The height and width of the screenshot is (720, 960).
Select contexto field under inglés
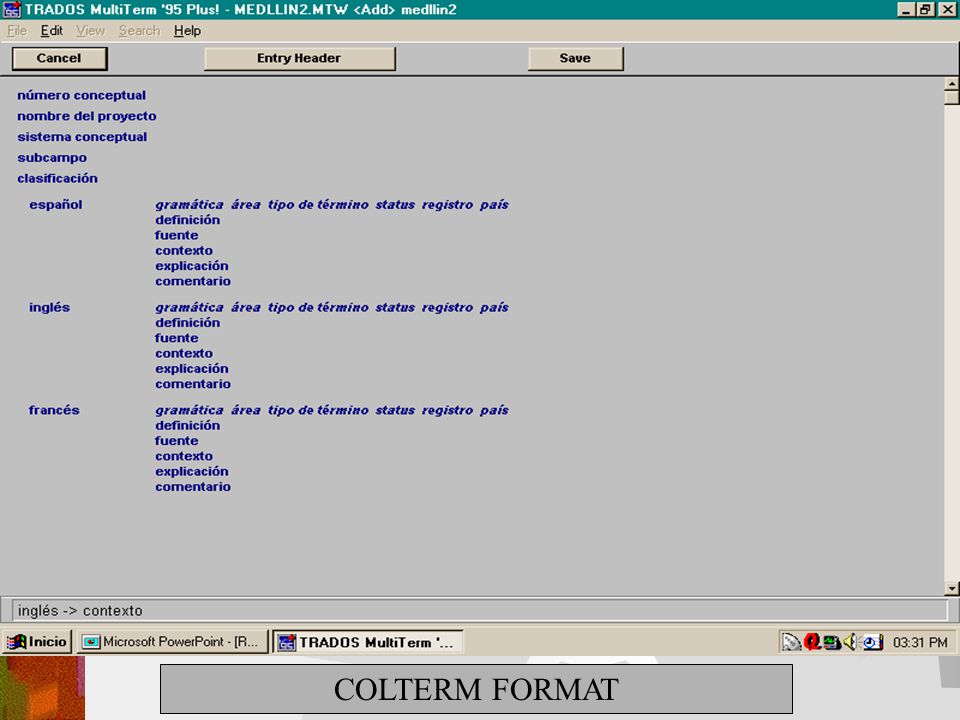click(x=184, y=353)
